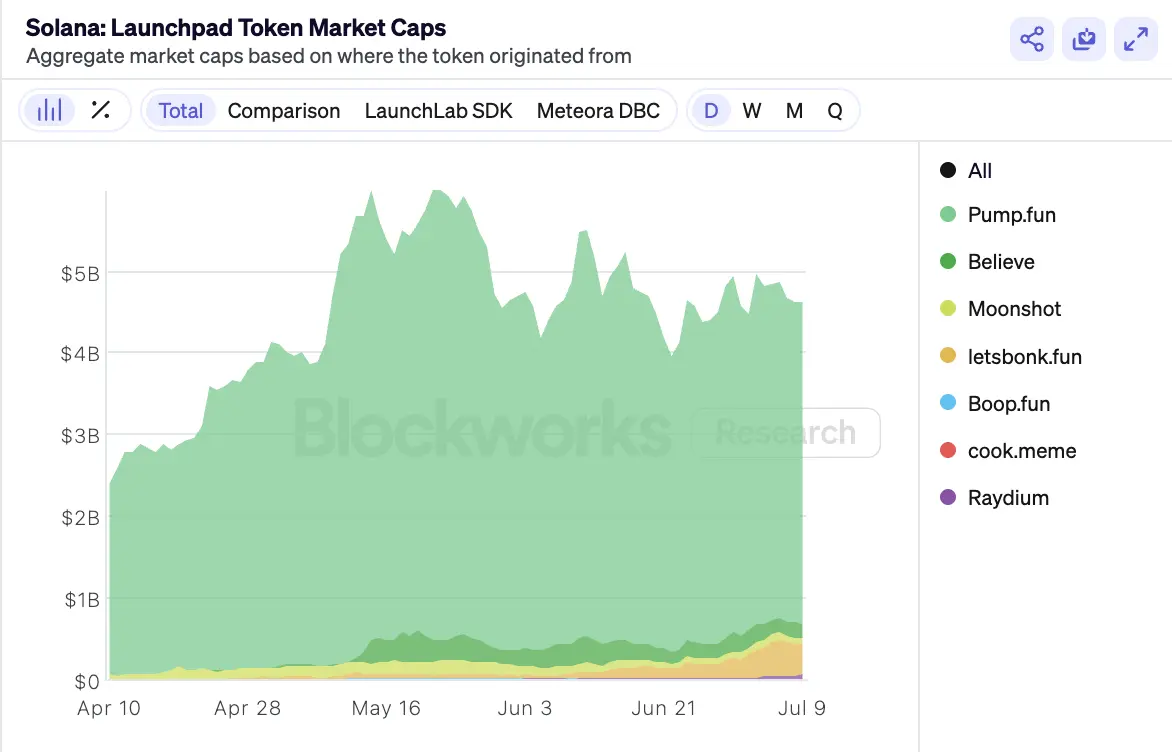Switch to absolute bar chart view
This screenshot has height=752, width=1172.
49,110
